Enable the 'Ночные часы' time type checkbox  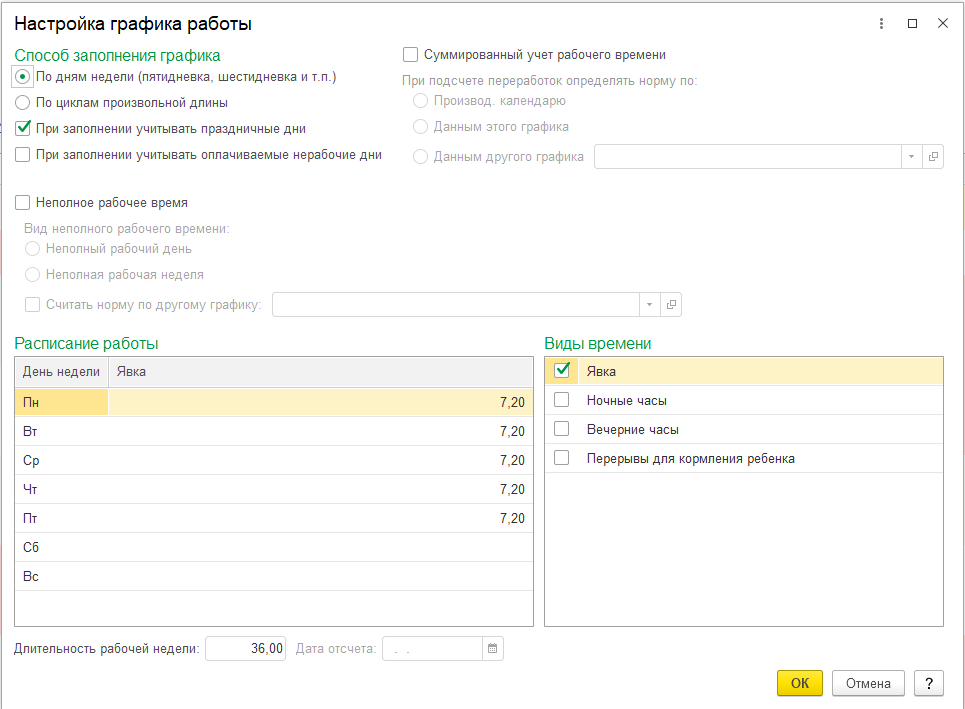click(x=562, y=400)
